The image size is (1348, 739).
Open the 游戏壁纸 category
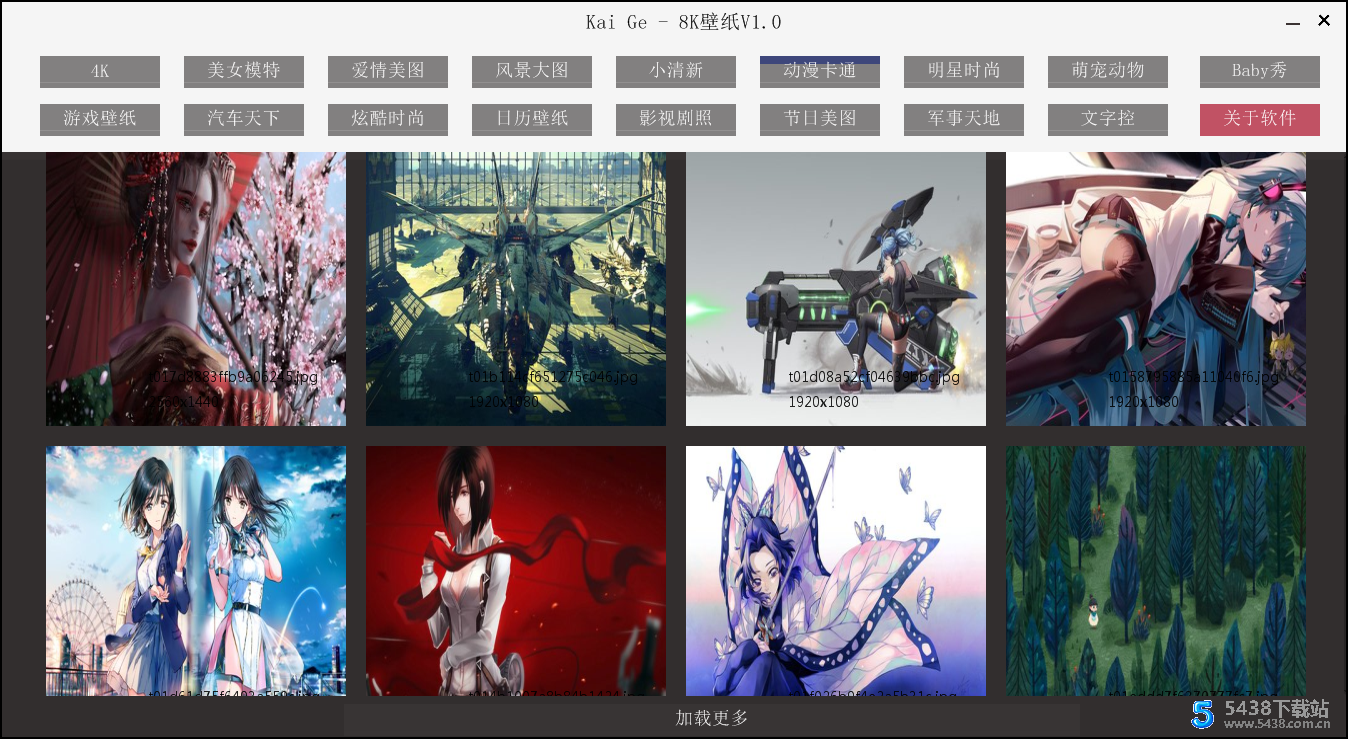(x=100, y=119)
